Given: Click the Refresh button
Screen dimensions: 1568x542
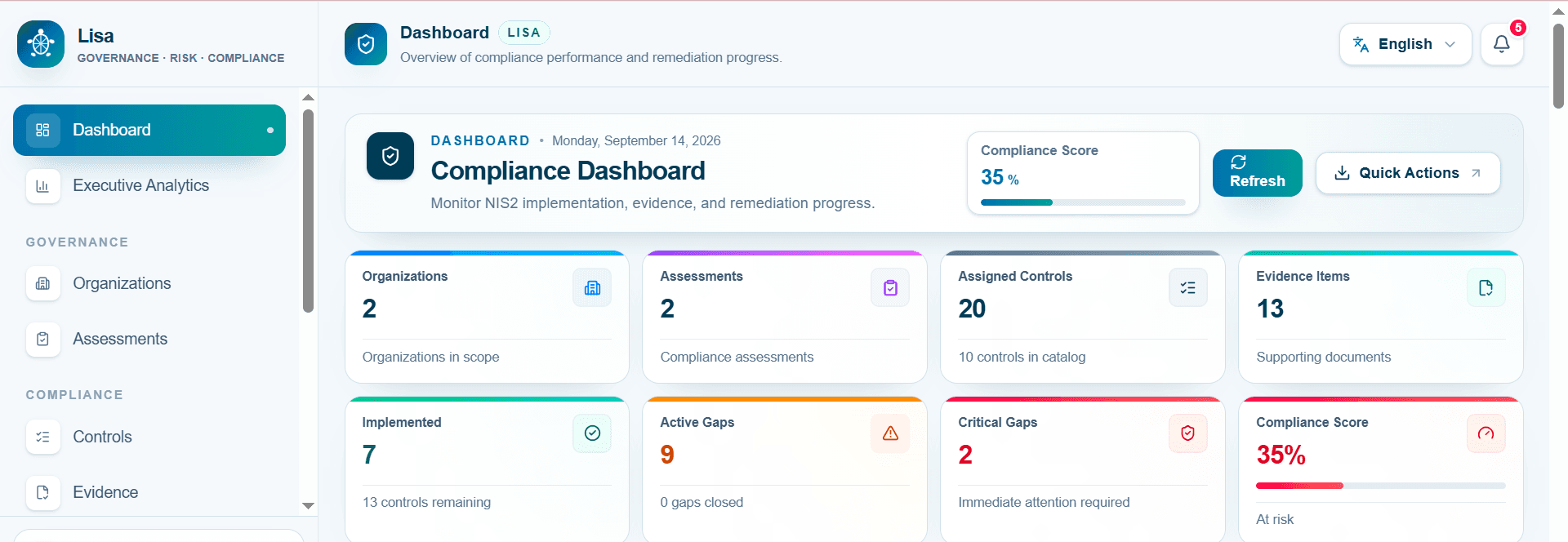Looking at the screenshot, I should pyautogui.click(x=1258, y=173).
